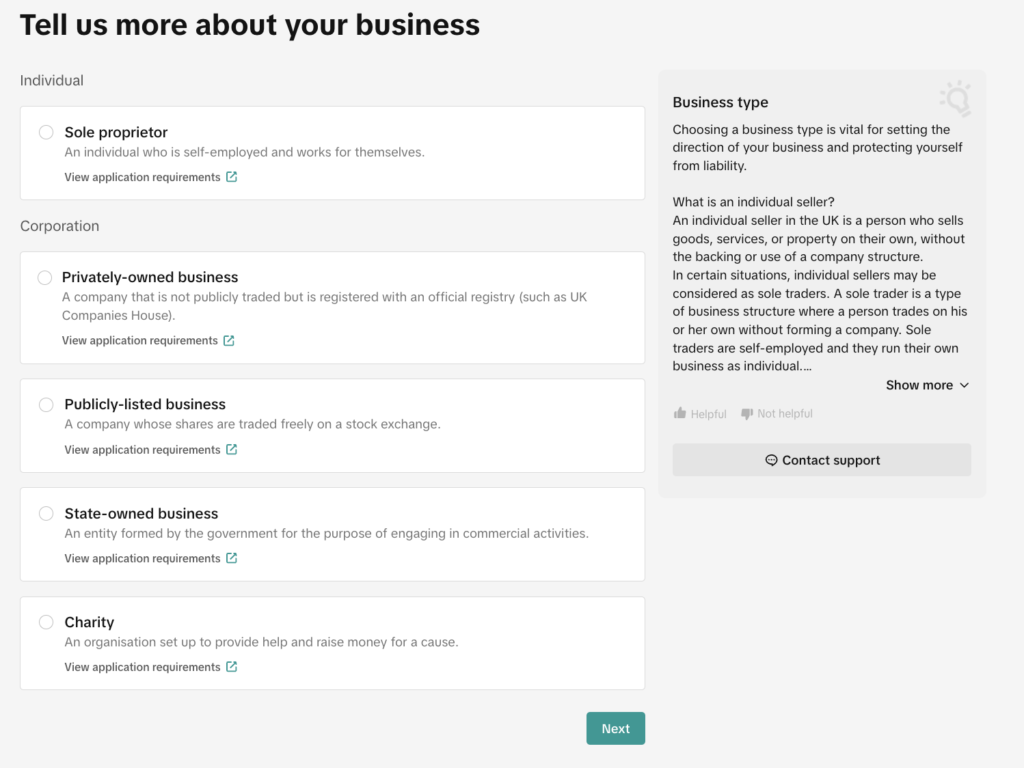1024x768 pixels.
Task: Click the Publicly-listed business option card description
Action: coord(252,424)
